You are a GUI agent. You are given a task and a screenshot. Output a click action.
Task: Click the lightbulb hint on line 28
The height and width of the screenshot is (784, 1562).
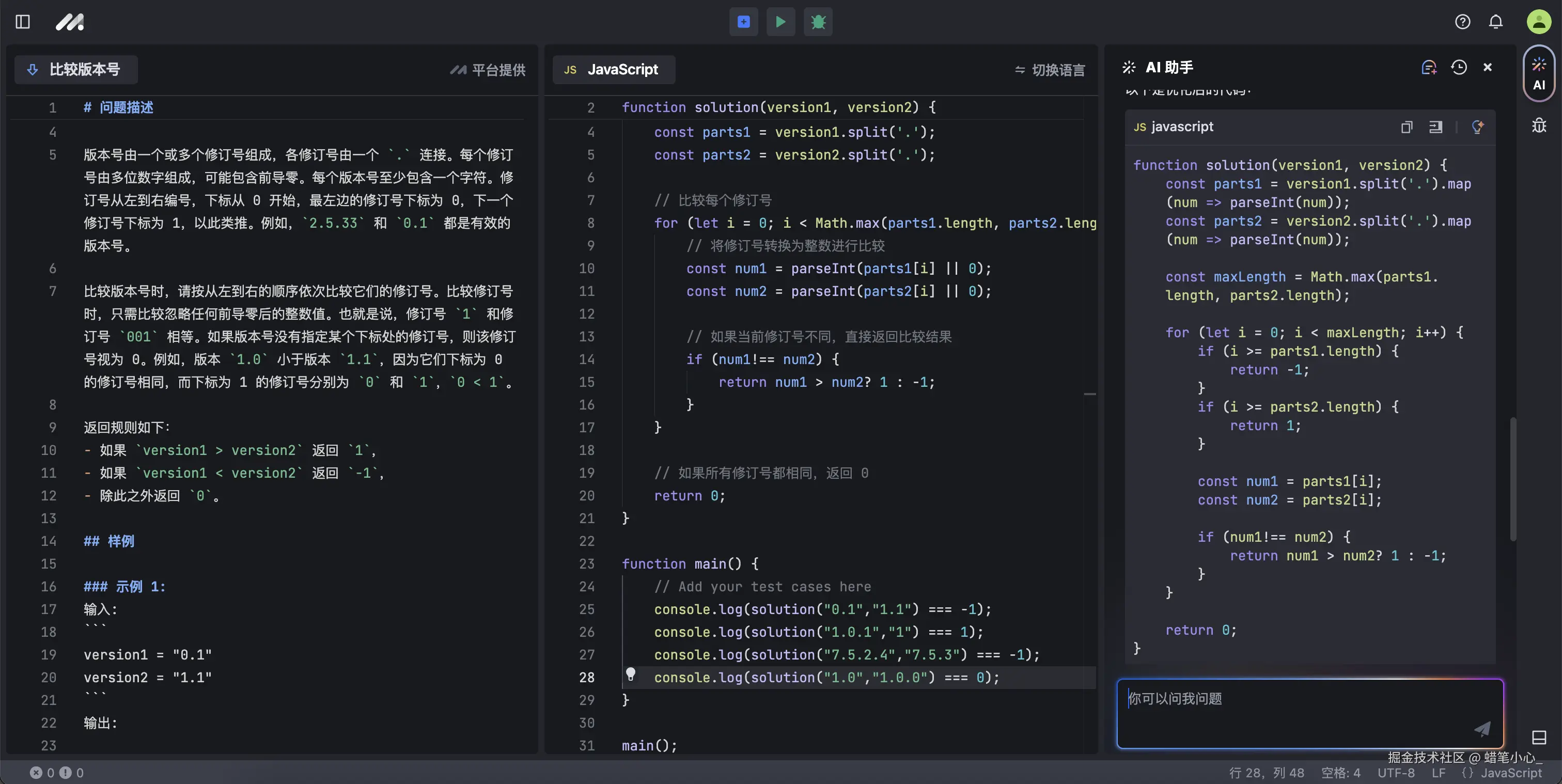click(631, 673)
